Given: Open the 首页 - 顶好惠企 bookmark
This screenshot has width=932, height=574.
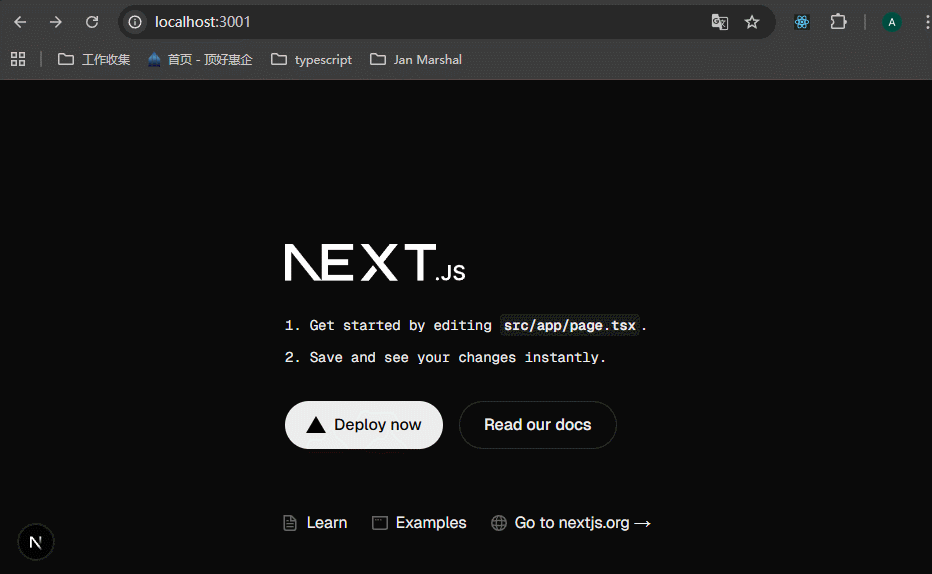Looking at the screenshot, I should (200, 59).
